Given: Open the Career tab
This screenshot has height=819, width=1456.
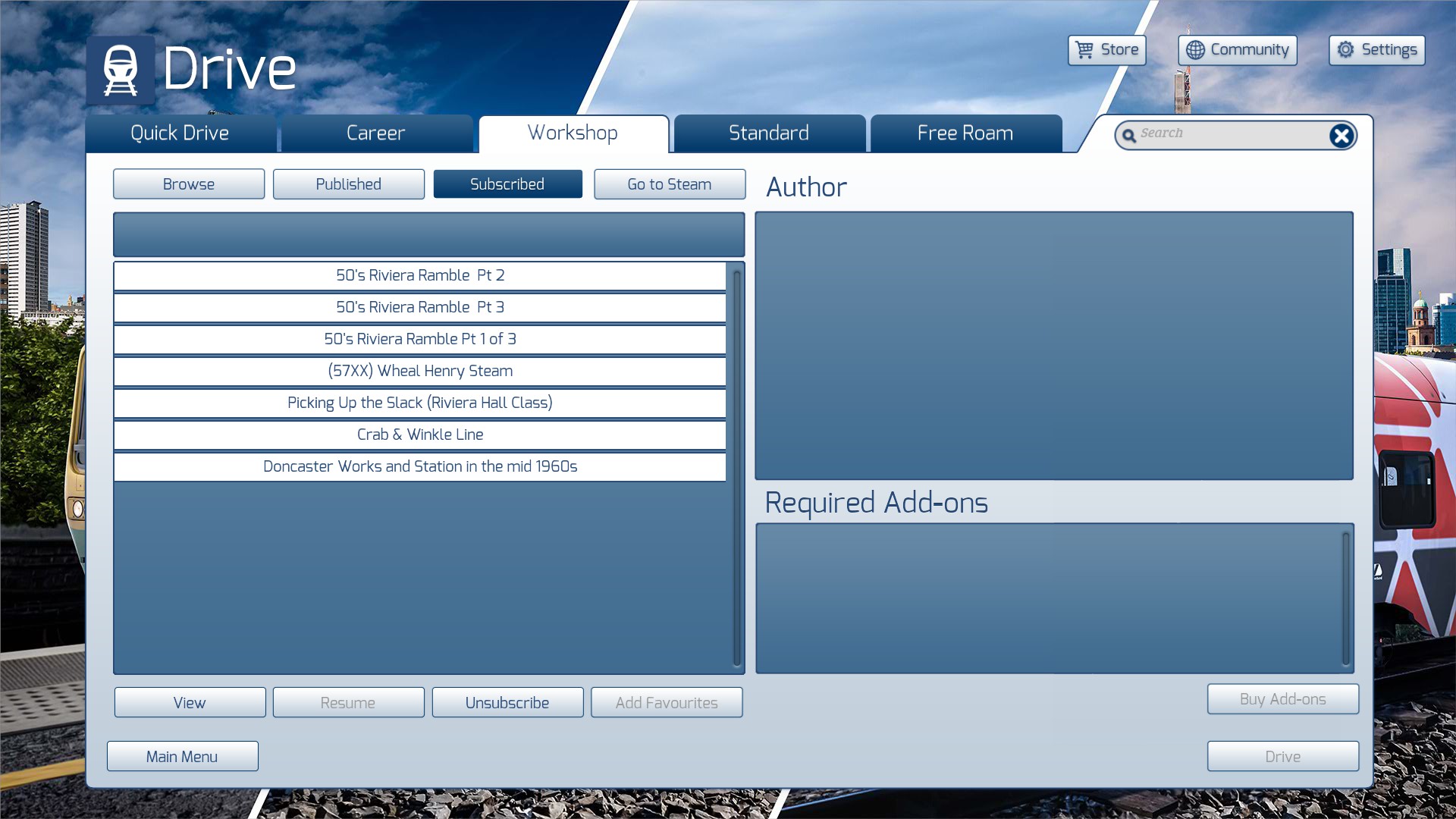Looking at the screenshot, I should pos(375,133).
